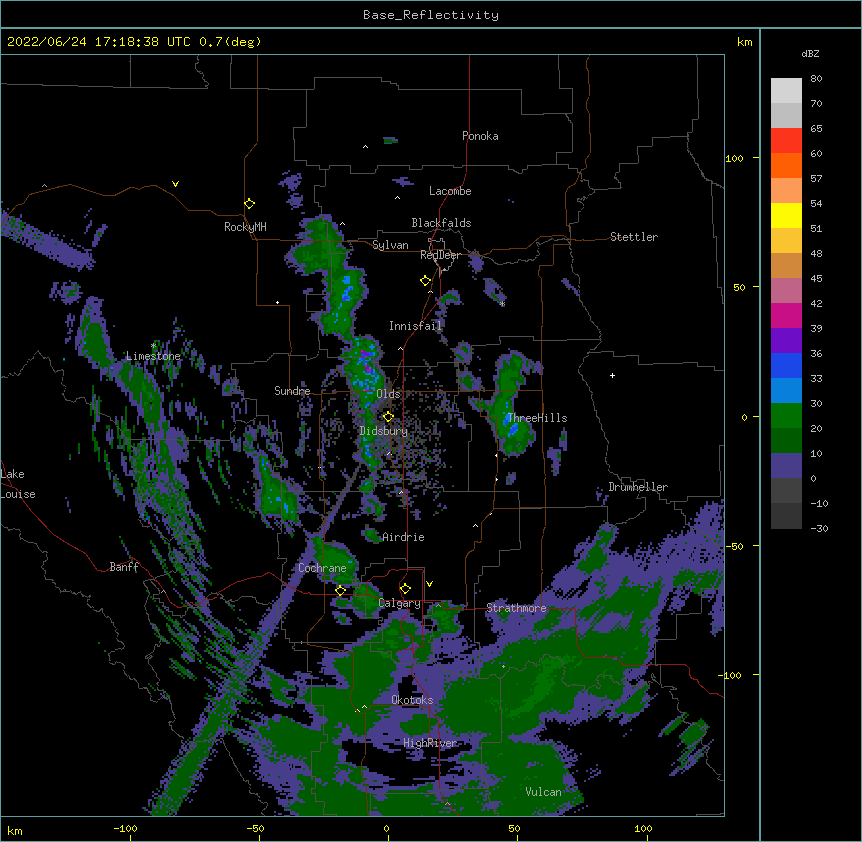The height and width of the screenshot is (842, 862).
Task: Select the orange 57-60 dBZ legend swatch
Action: [786, 166]
